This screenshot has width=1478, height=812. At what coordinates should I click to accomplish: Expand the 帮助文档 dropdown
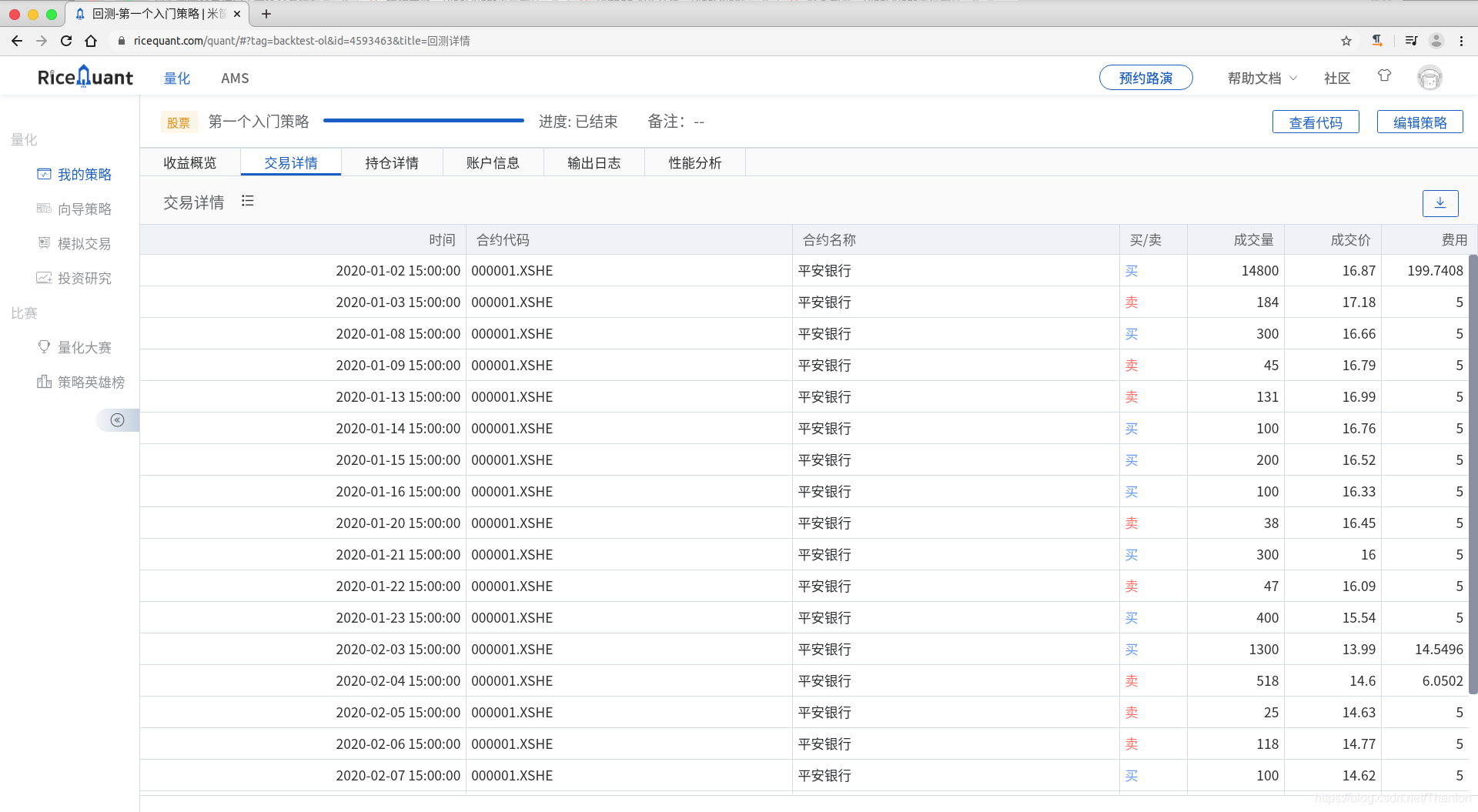tap(1262, 78)
